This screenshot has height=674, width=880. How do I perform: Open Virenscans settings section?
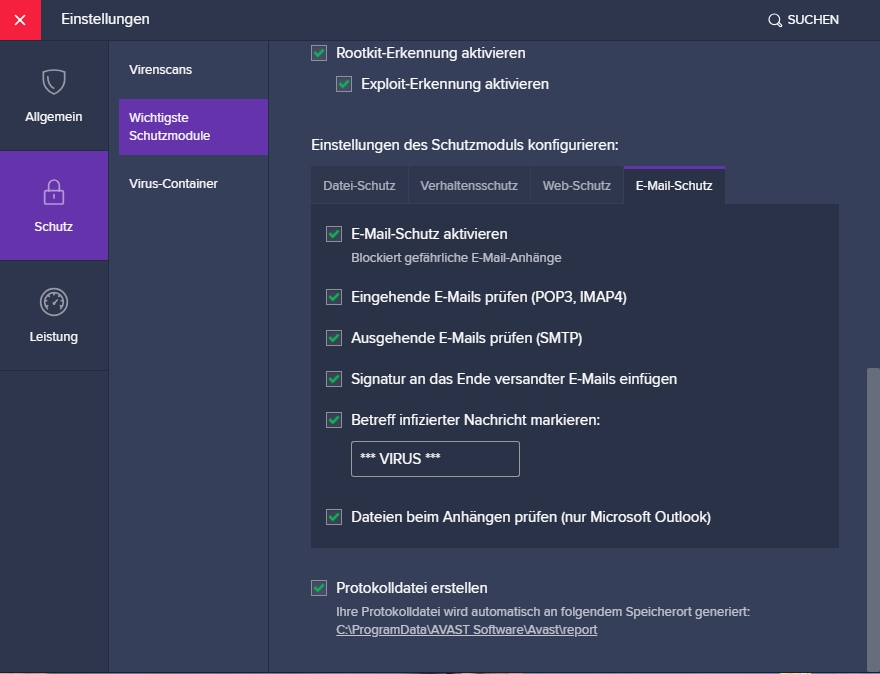[x=161, y=70]
